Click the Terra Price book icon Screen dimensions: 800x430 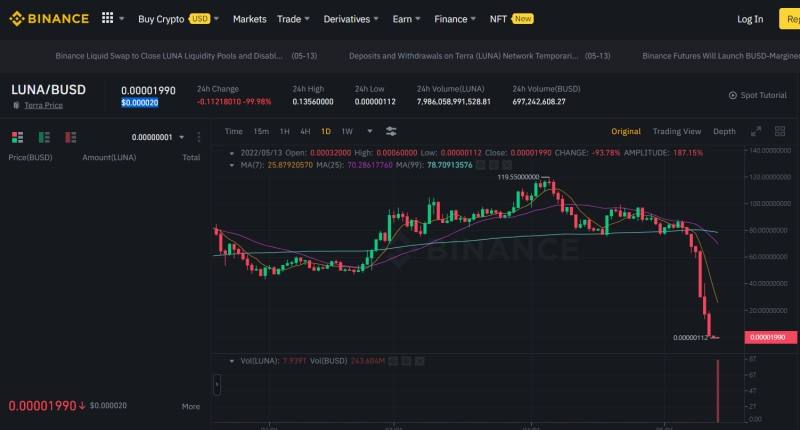16,105
